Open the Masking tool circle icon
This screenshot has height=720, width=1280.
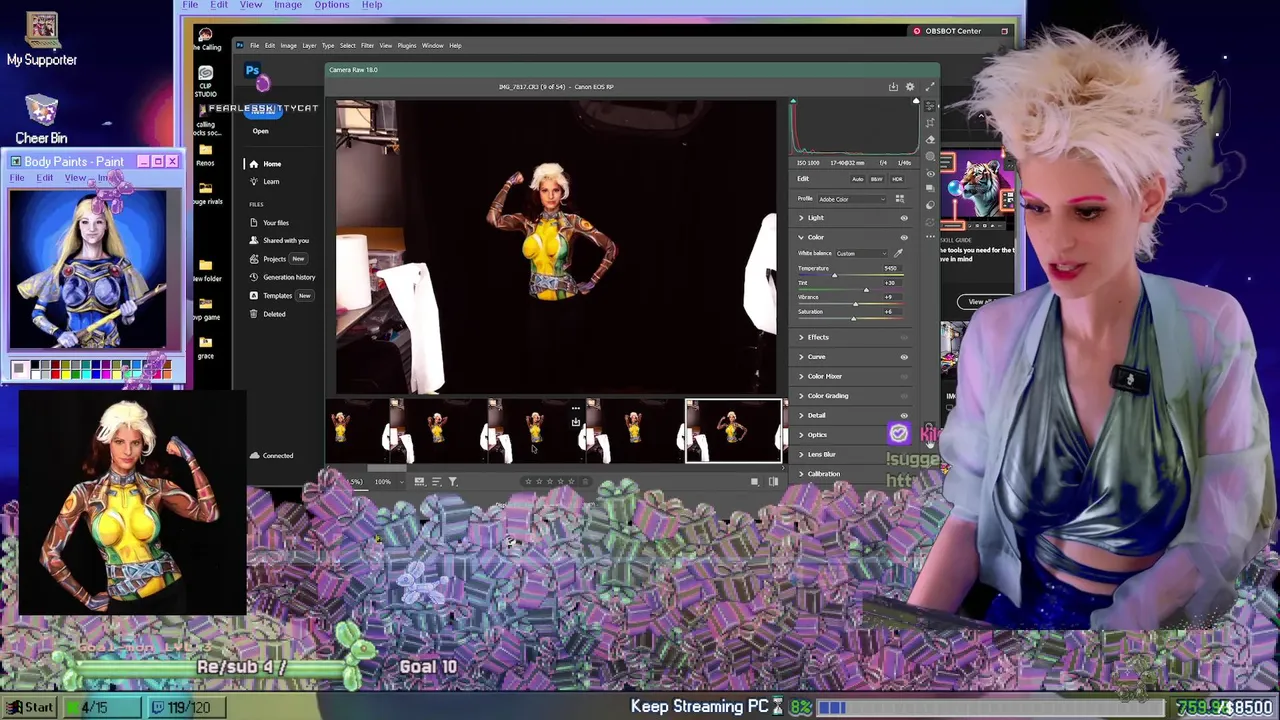pos(930,156)
